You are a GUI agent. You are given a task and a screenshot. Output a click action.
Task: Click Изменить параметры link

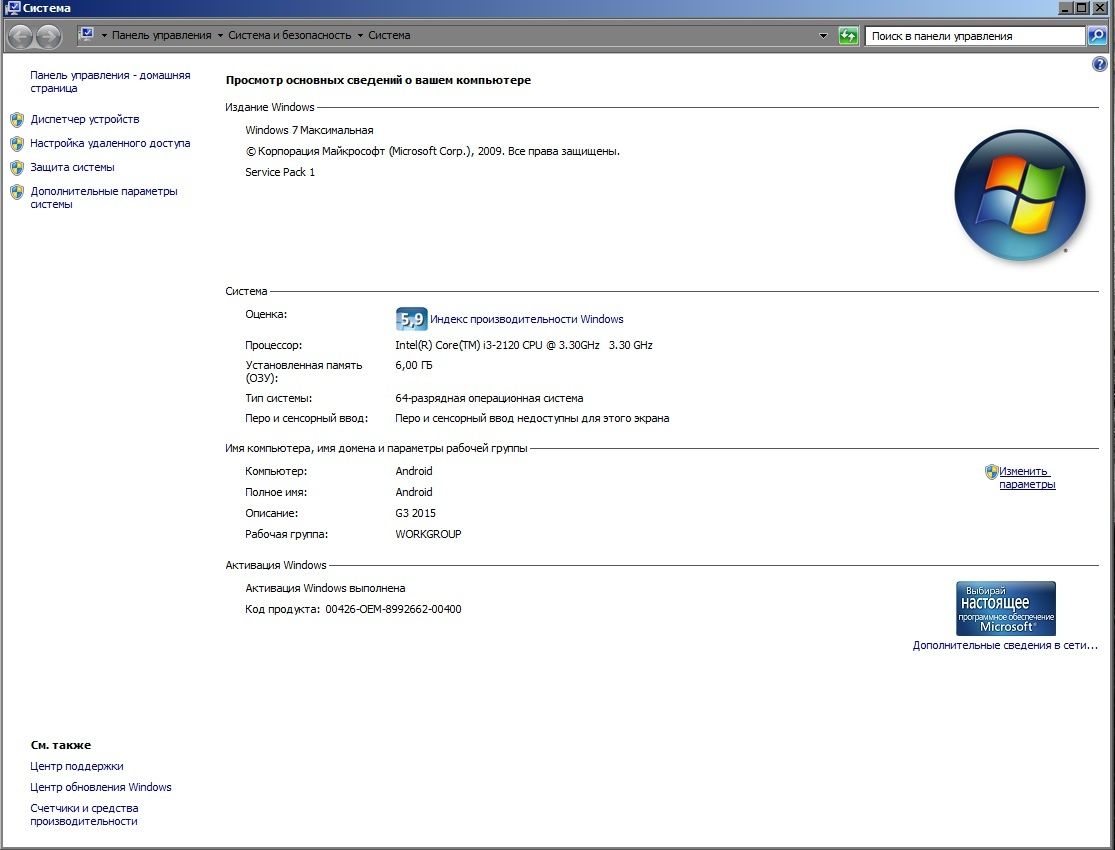click(1027, 478)
